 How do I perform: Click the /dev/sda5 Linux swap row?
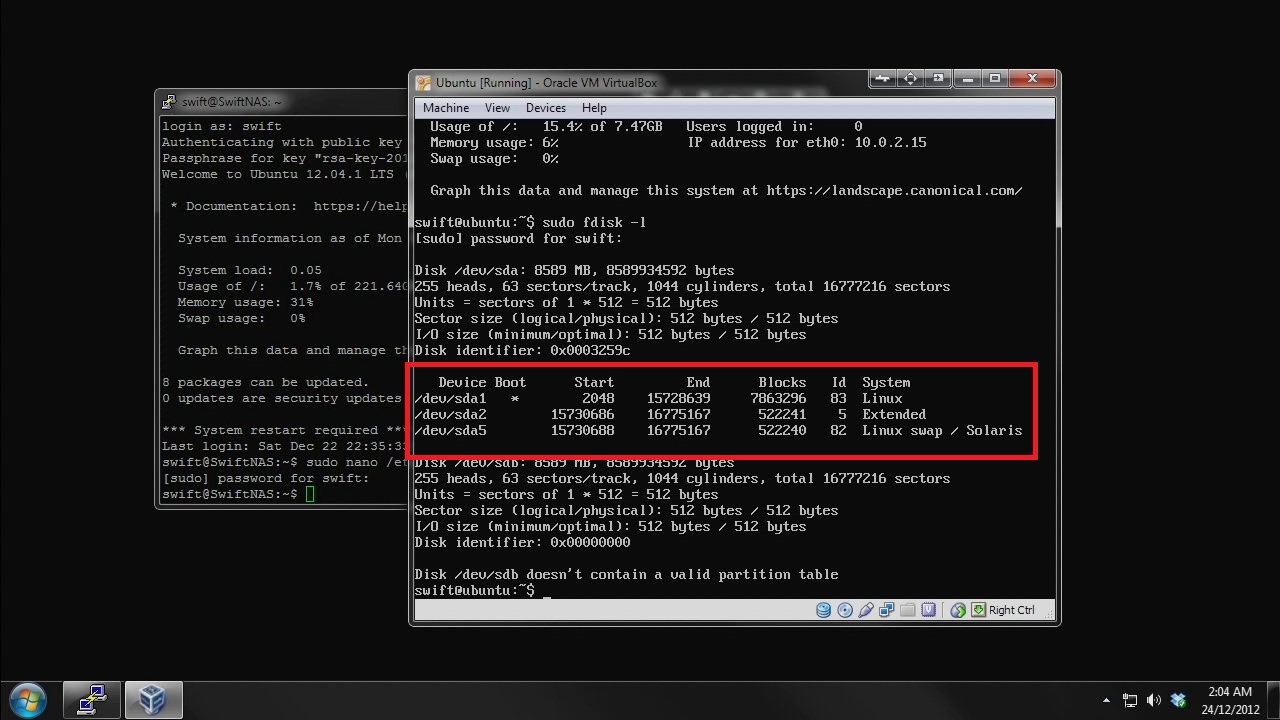718,430
